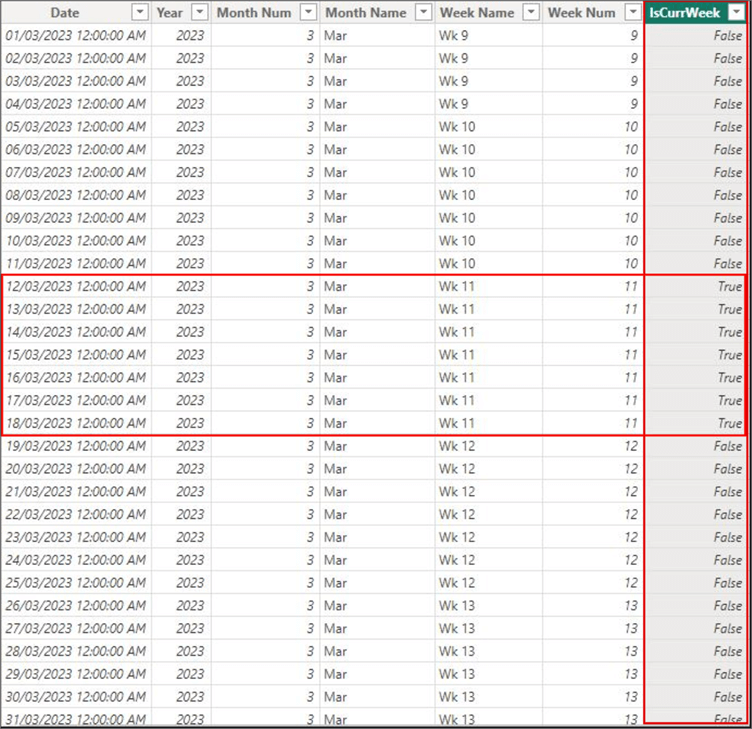Click the date cell 04/03/2023 12:00:00 AM
The height and width of the screenshot is (729, 752).
click(76, 104)
